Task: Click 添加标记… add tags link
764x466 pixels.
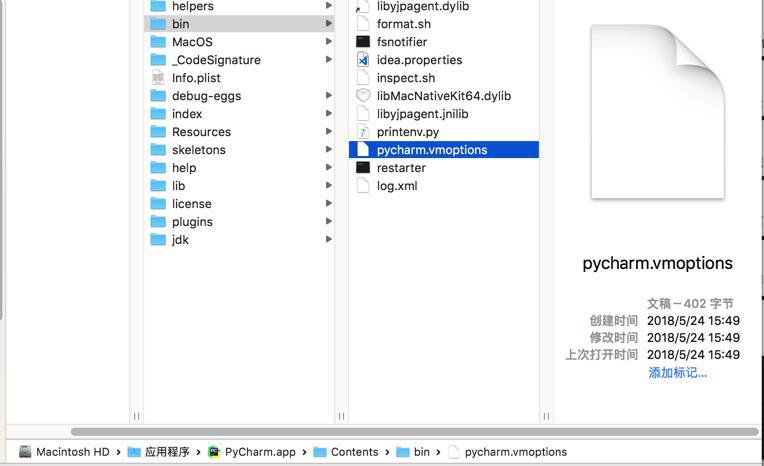Action: pos(677,373)
